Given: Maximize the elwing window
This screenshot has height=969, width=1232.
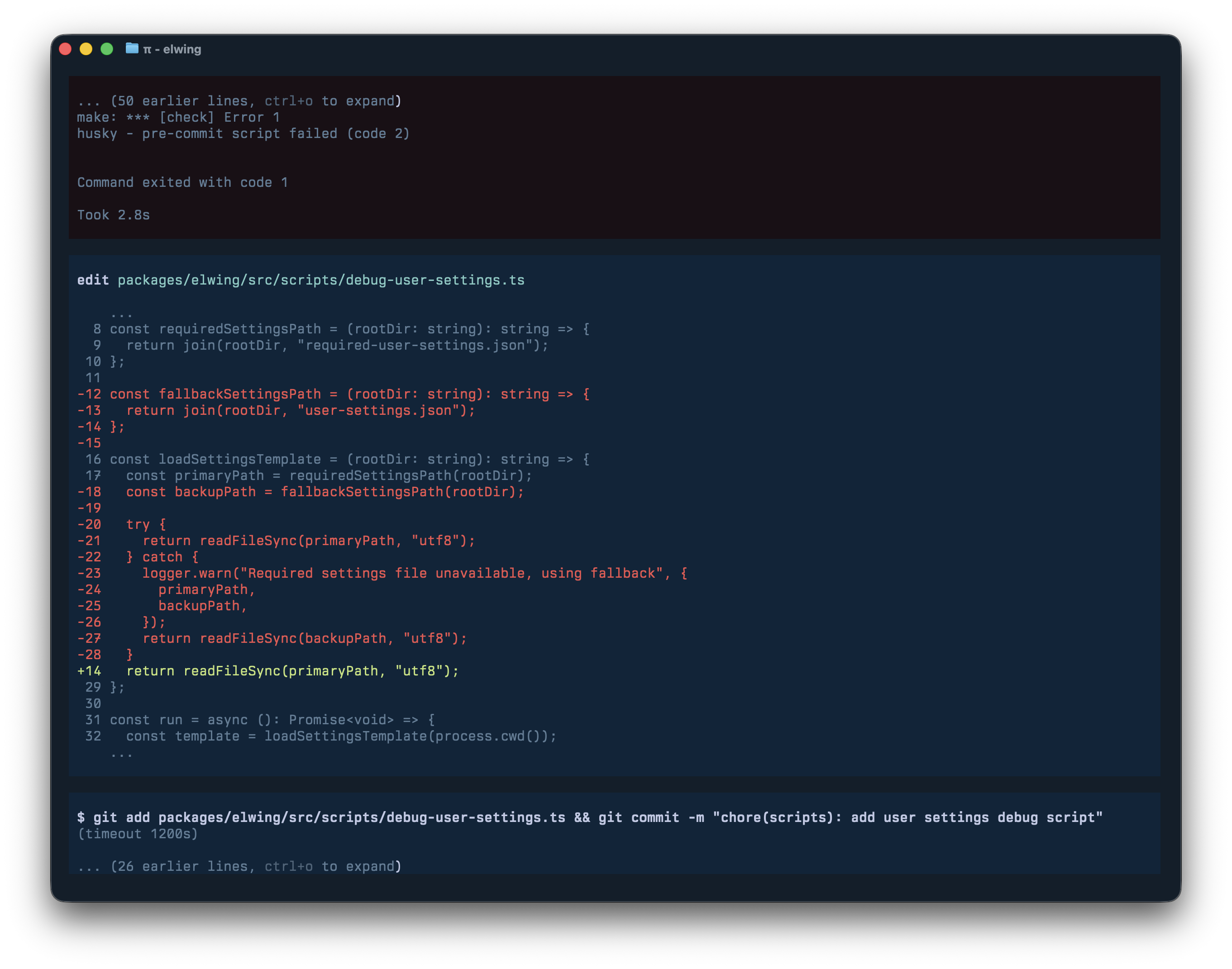Looking at the screenshot, I should pos(108,49).
